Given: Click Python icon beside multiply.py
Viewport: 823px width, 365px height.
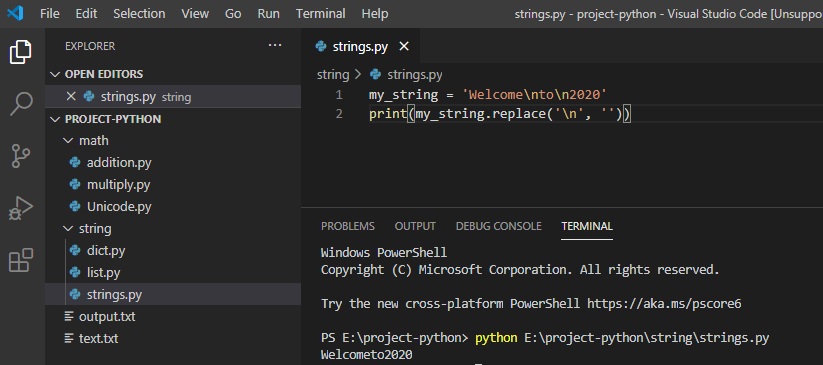Looking at the screenshot, I should coord(75,185).
